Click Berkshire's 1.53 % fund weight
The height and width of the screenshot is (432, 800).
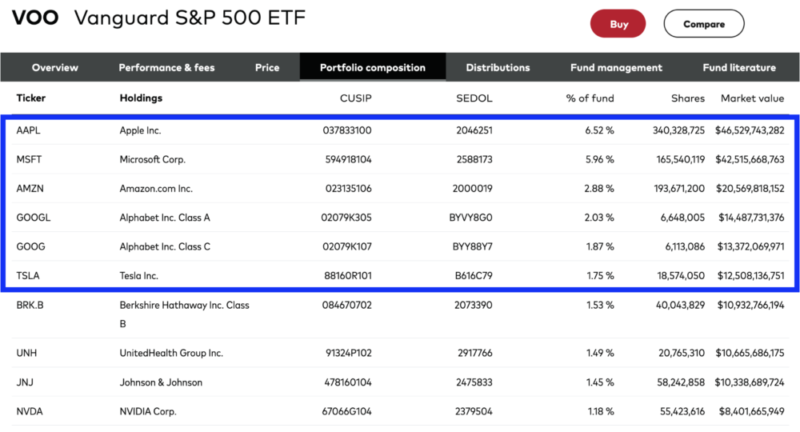pyautogui.click(x=600, y=306)
